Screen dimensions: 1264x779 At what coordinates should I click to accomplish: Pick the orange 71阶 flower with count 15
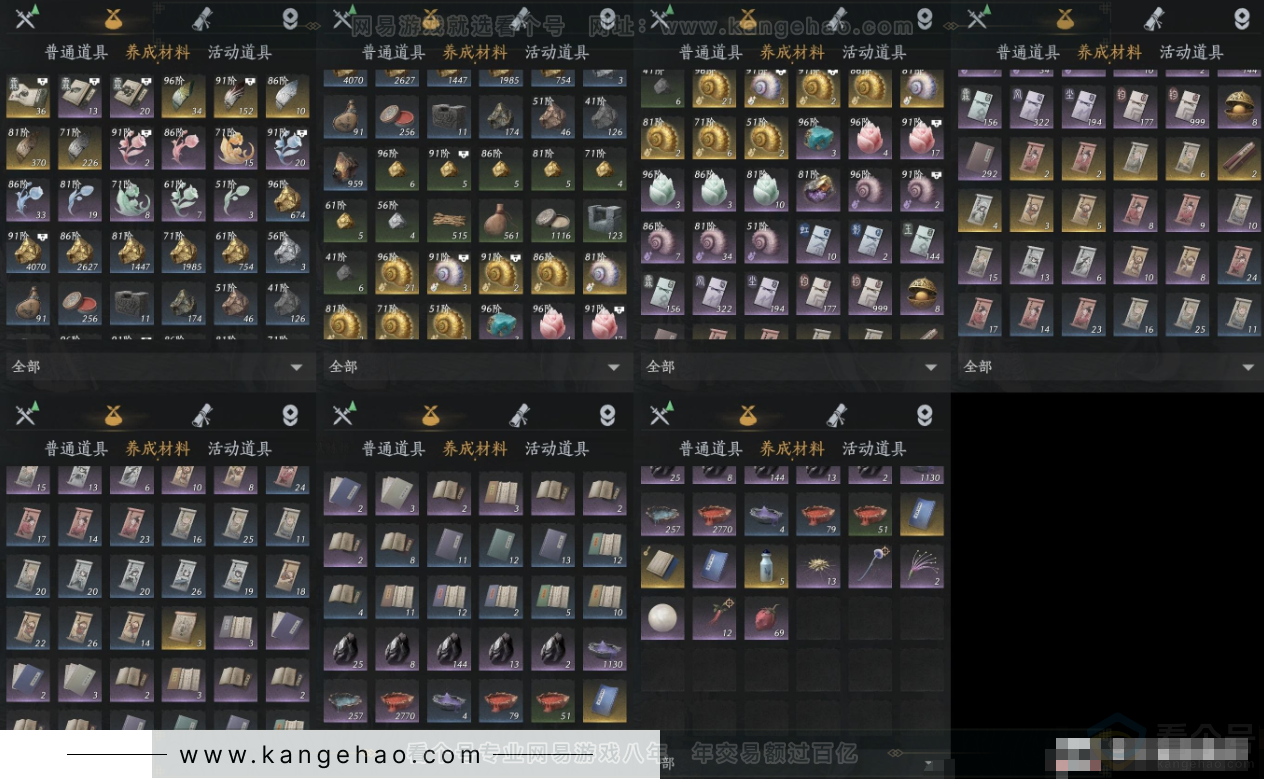pyautogui.click(x=235, y=148)
